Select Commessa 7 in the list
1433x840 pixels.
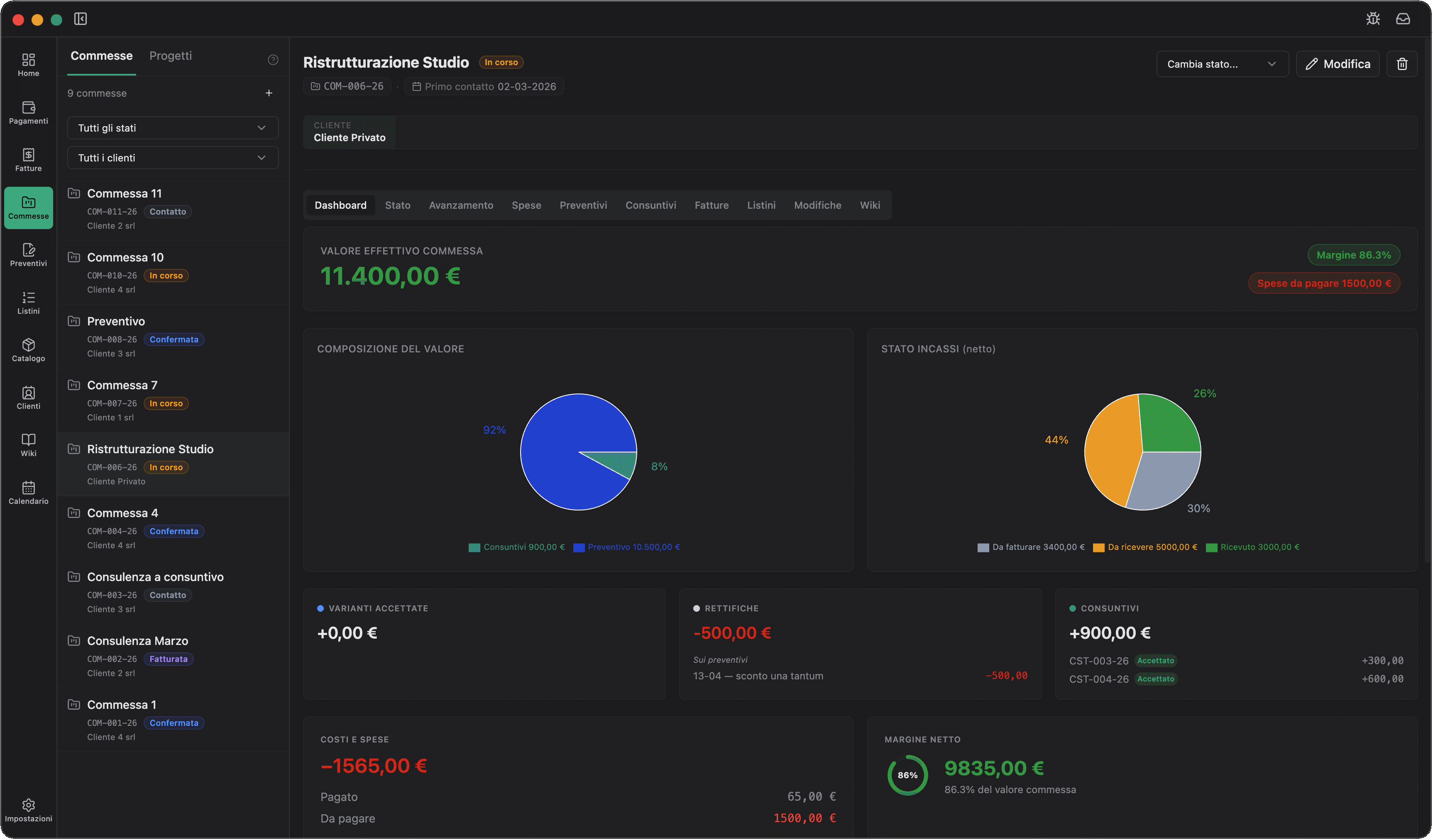coord(173,400)
